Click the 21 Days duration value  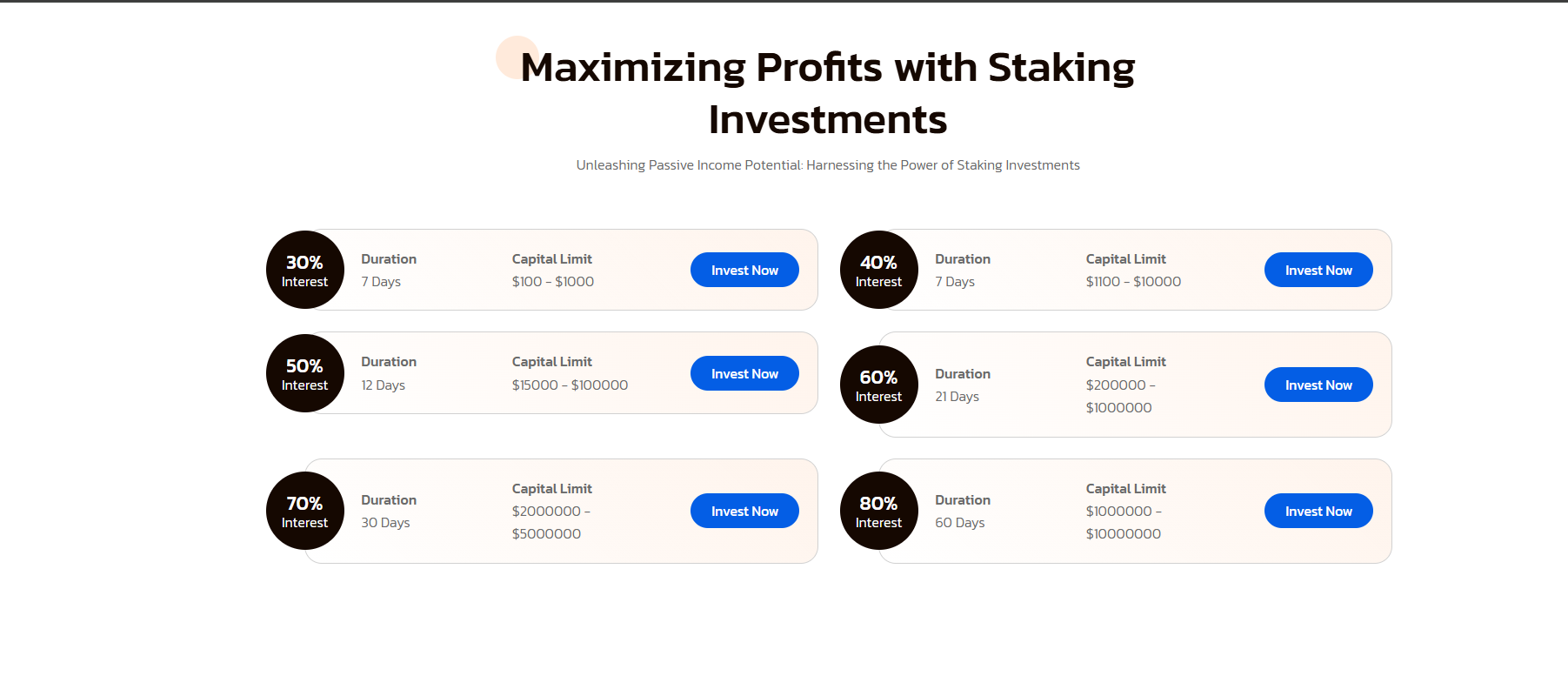(957, 397)
